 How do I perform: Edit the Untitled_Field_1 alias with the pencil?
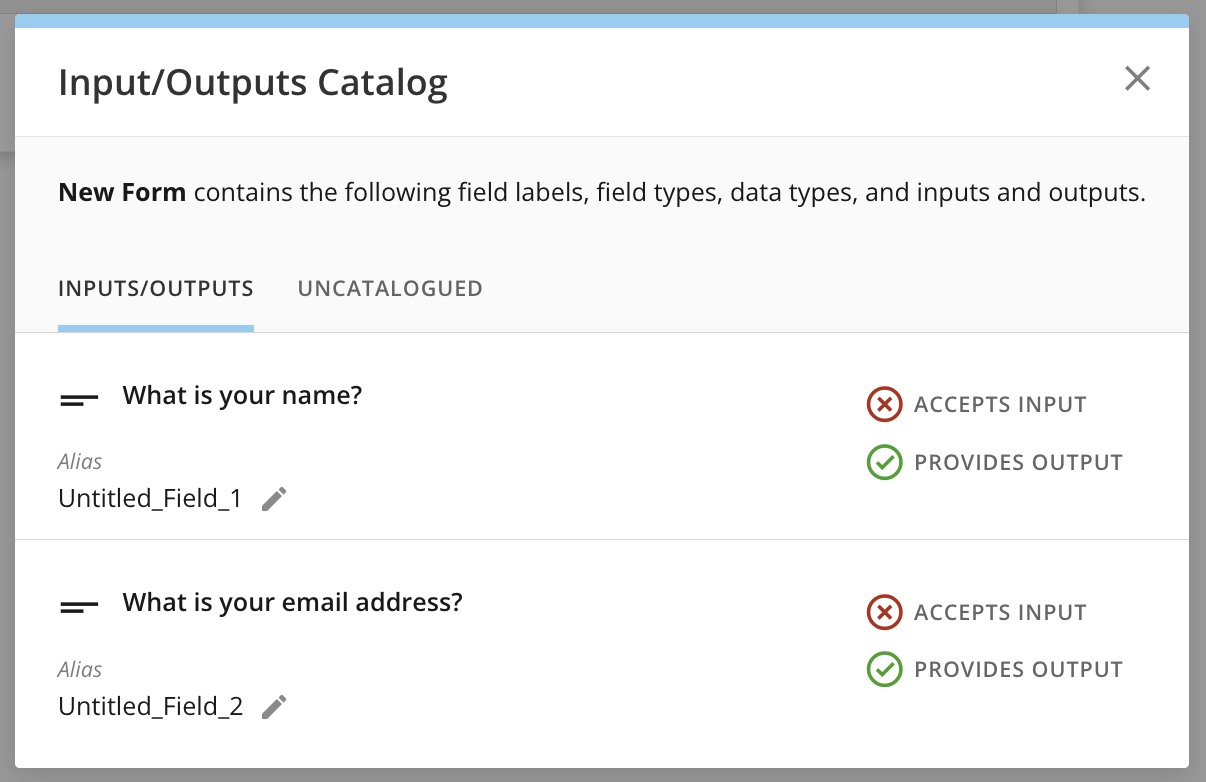coord(274,499)
